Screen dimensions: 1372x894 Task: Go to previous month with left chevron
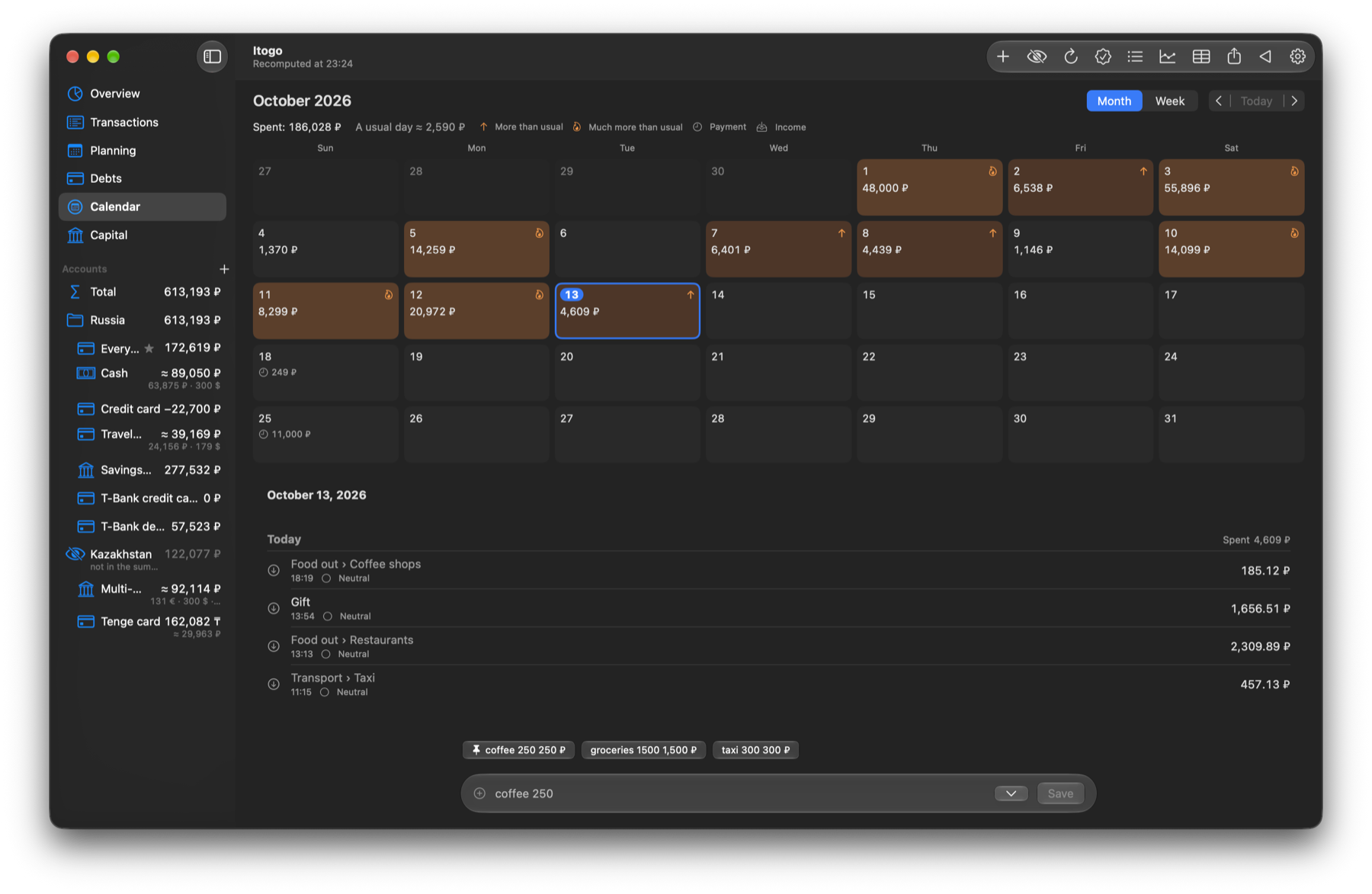click(x=1219, y=101)
